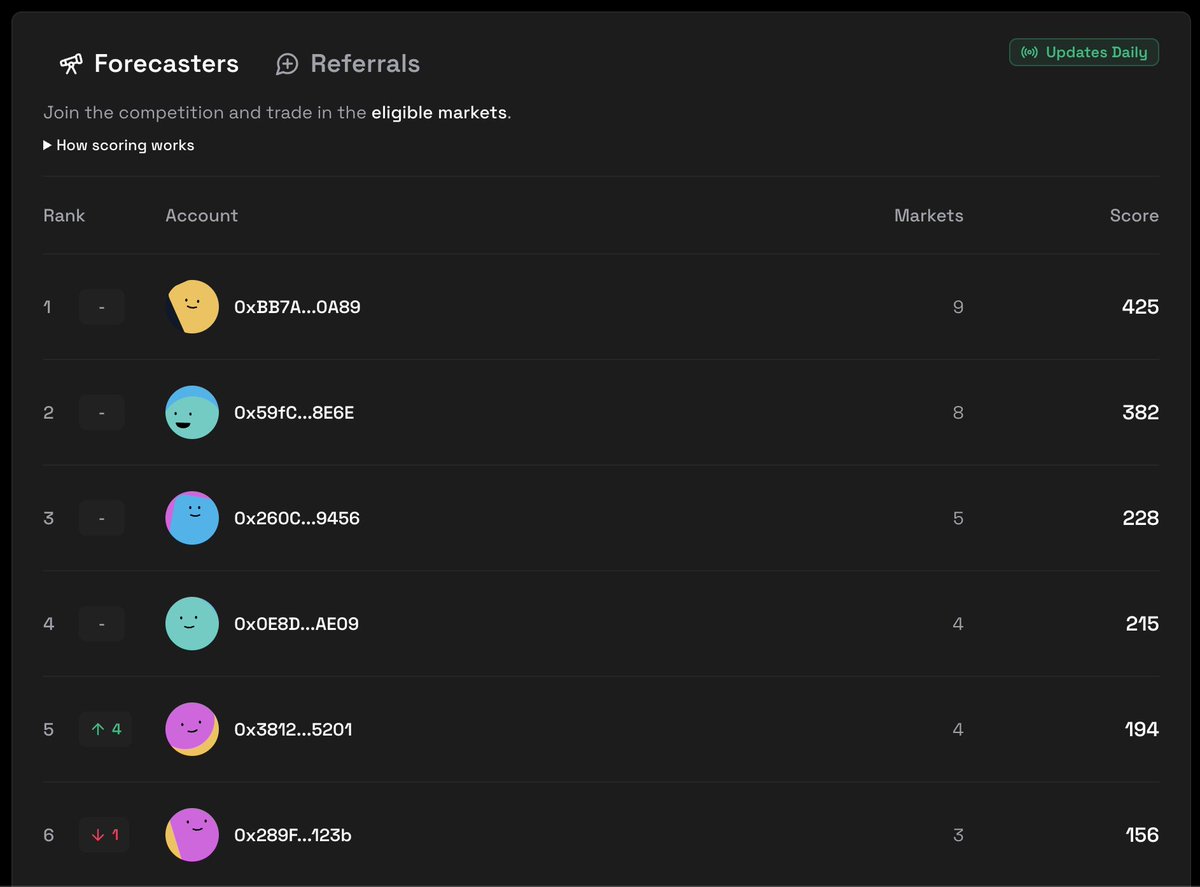Open the Referrals tab
The height and width of the screenshot is (887, 1200).
348,64
